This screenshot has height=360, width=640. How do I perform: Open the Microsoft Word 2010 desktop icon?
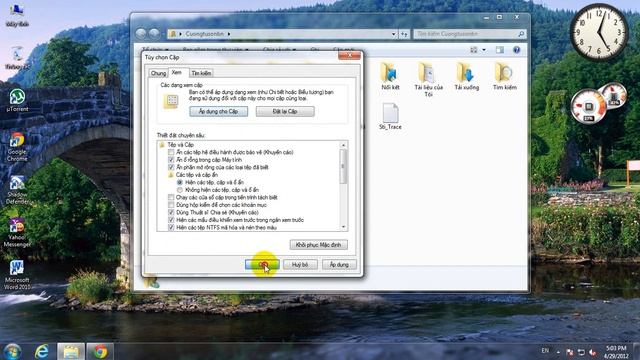click(x=17, y=275)
